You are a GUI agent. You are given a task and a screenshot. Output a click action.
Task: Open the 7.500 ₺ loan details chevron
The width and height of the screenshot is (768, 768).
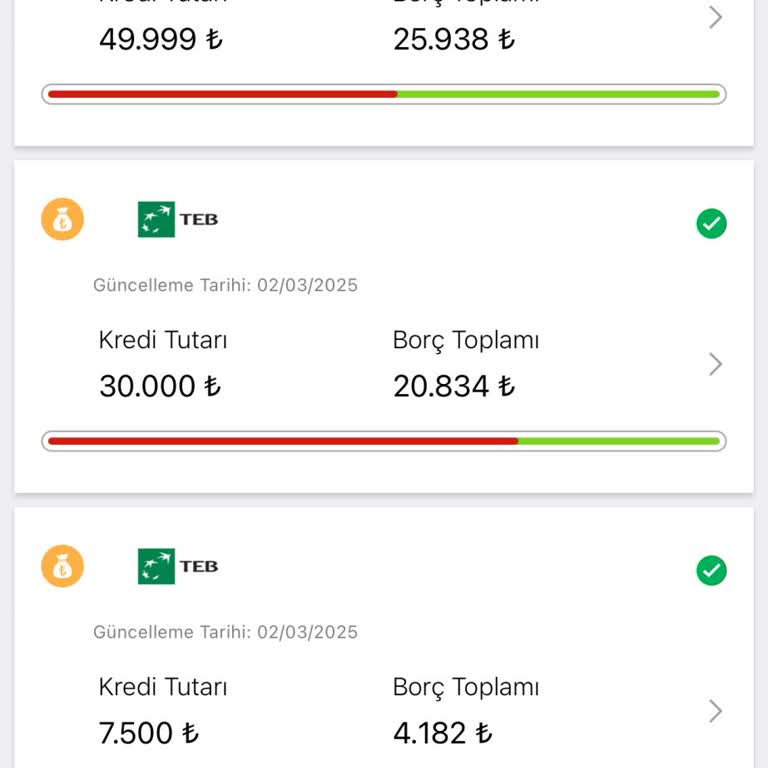715,711
